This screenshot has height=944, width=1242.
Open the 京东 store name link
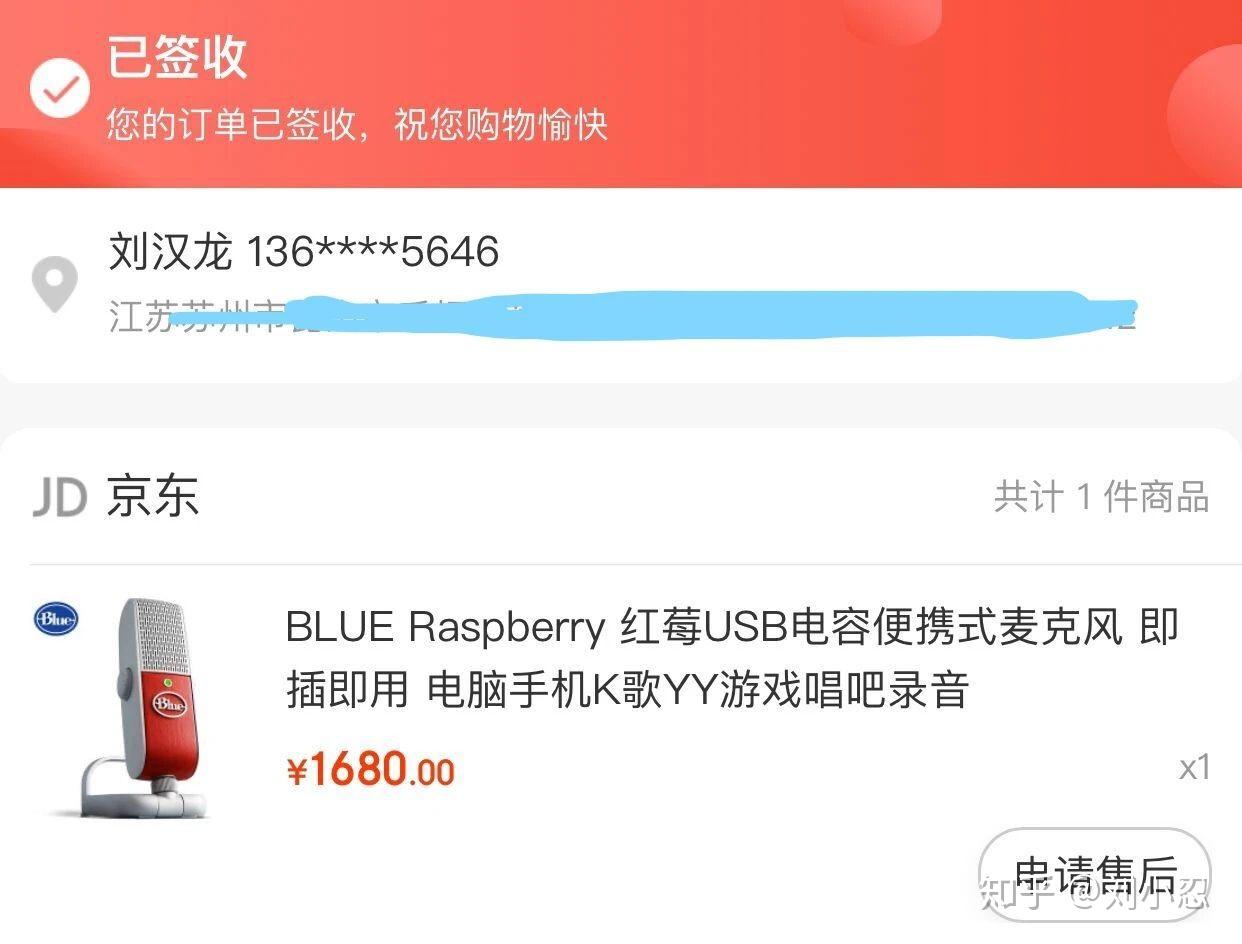(x=153, y=496)
